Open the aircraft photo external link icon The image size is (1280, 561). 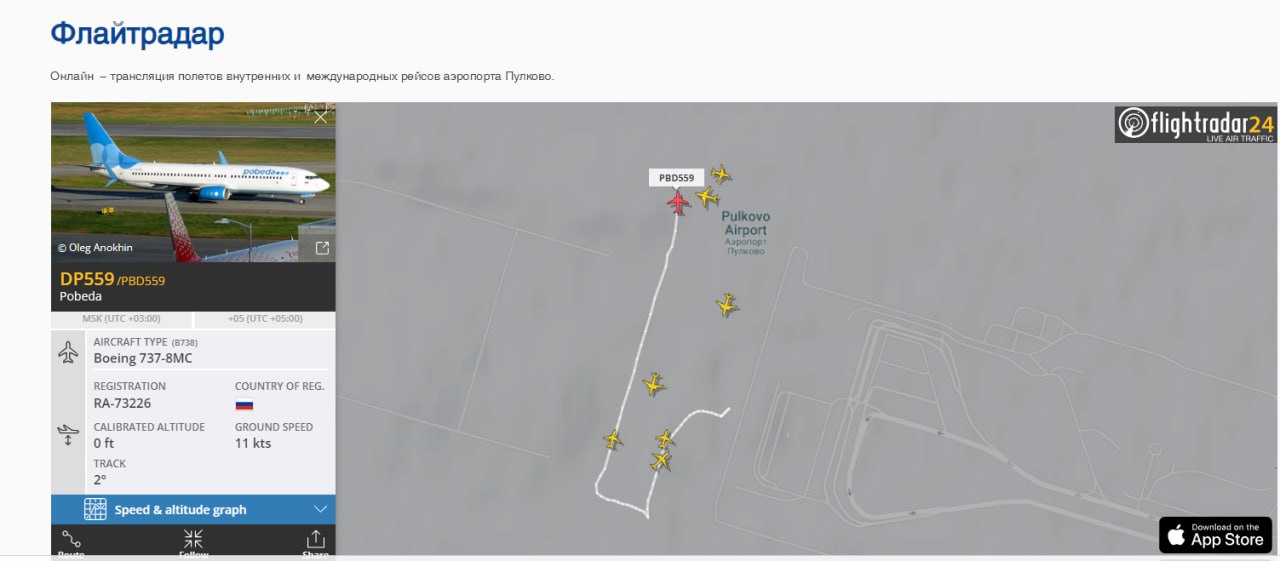[x=322, y=248]
